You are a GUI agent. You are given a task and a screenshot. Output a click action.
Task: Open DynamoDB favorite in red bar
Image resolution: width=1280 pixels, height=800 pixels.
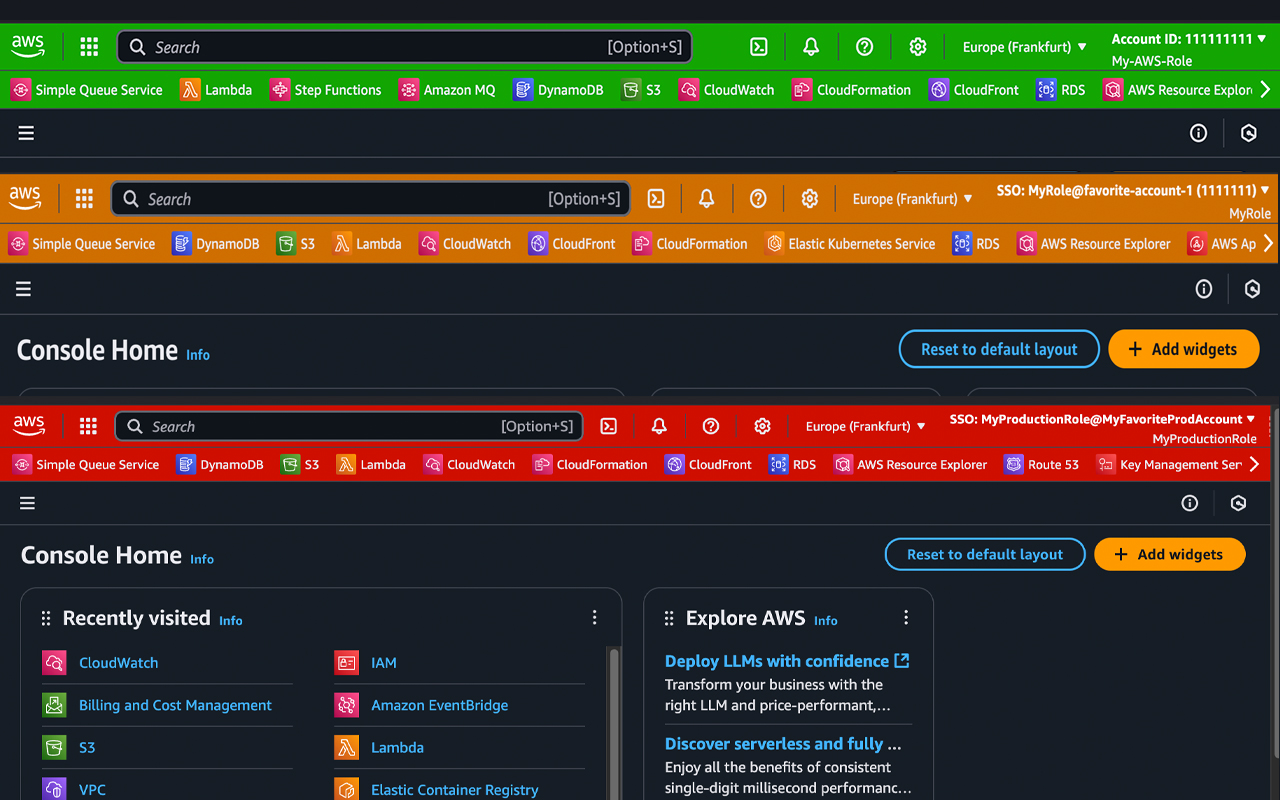point(220,464)
